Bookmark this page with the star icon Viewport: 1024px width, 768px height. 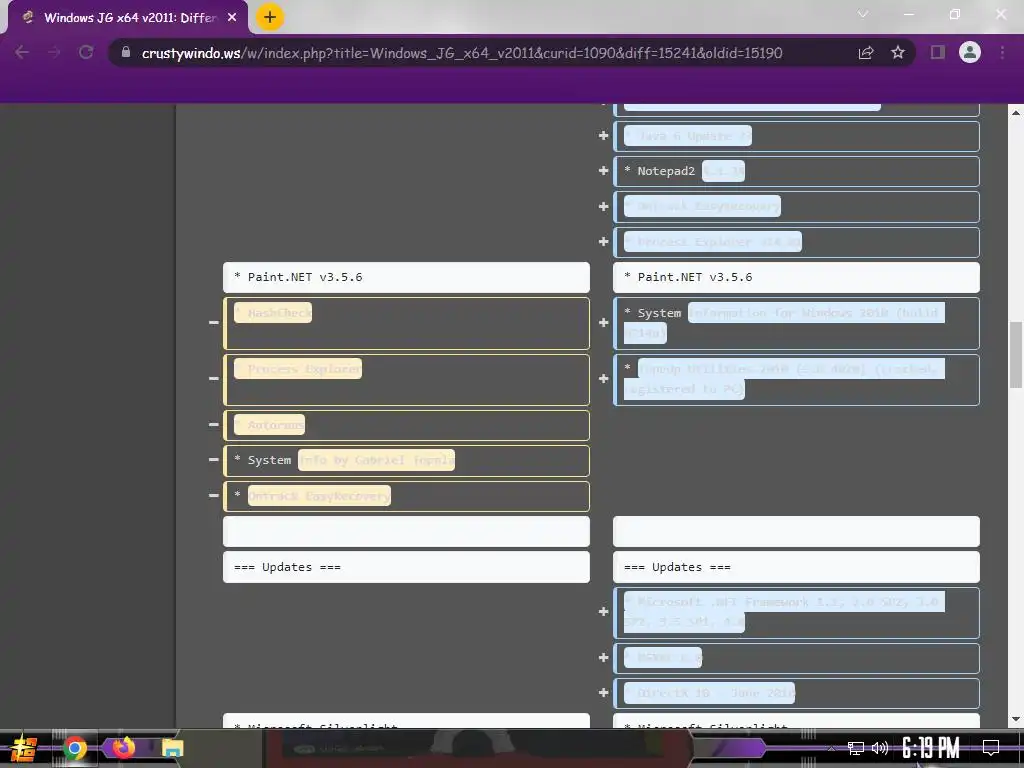tap(898, 52)
